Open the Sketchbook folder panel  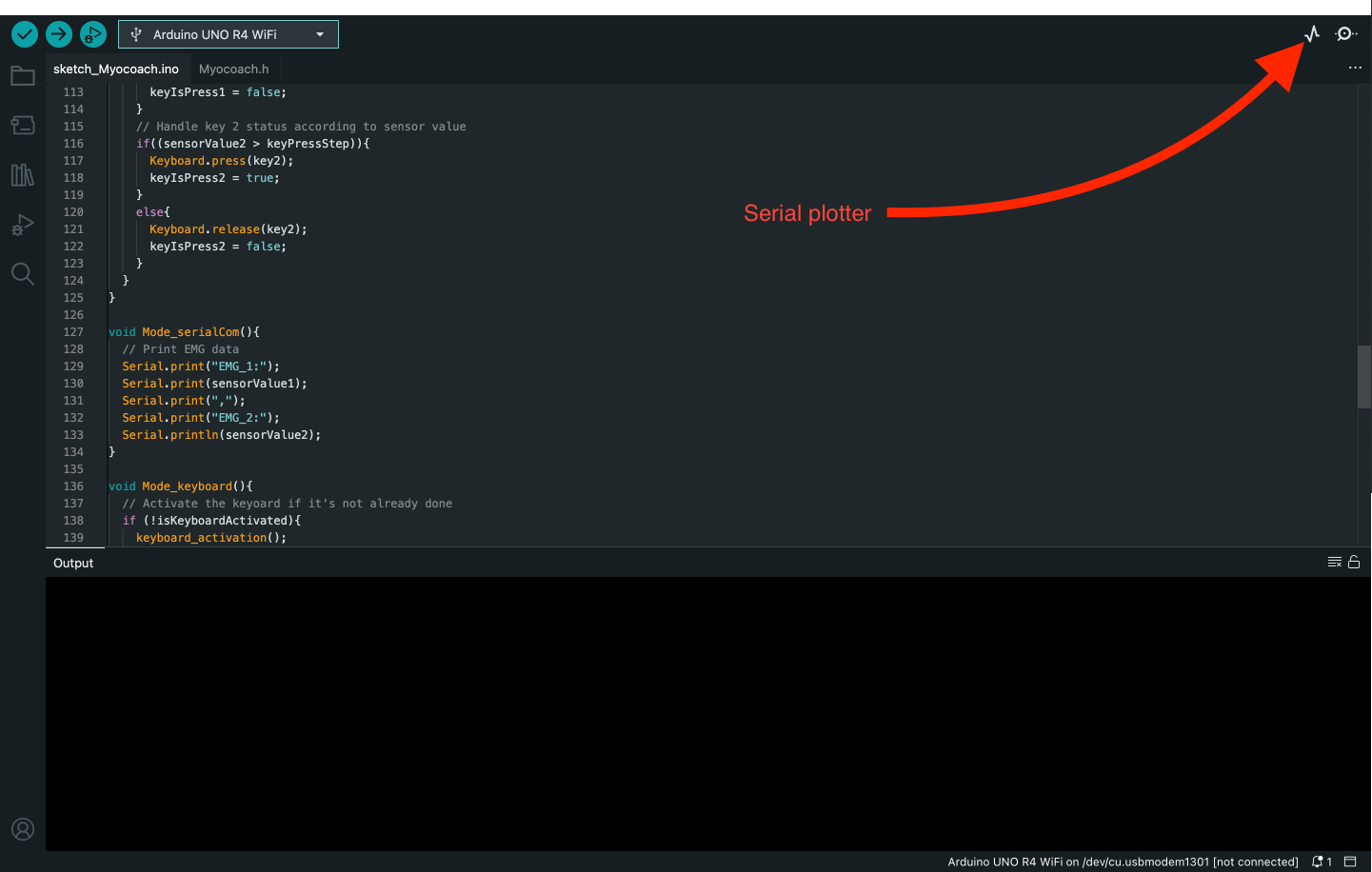[23, 76]
